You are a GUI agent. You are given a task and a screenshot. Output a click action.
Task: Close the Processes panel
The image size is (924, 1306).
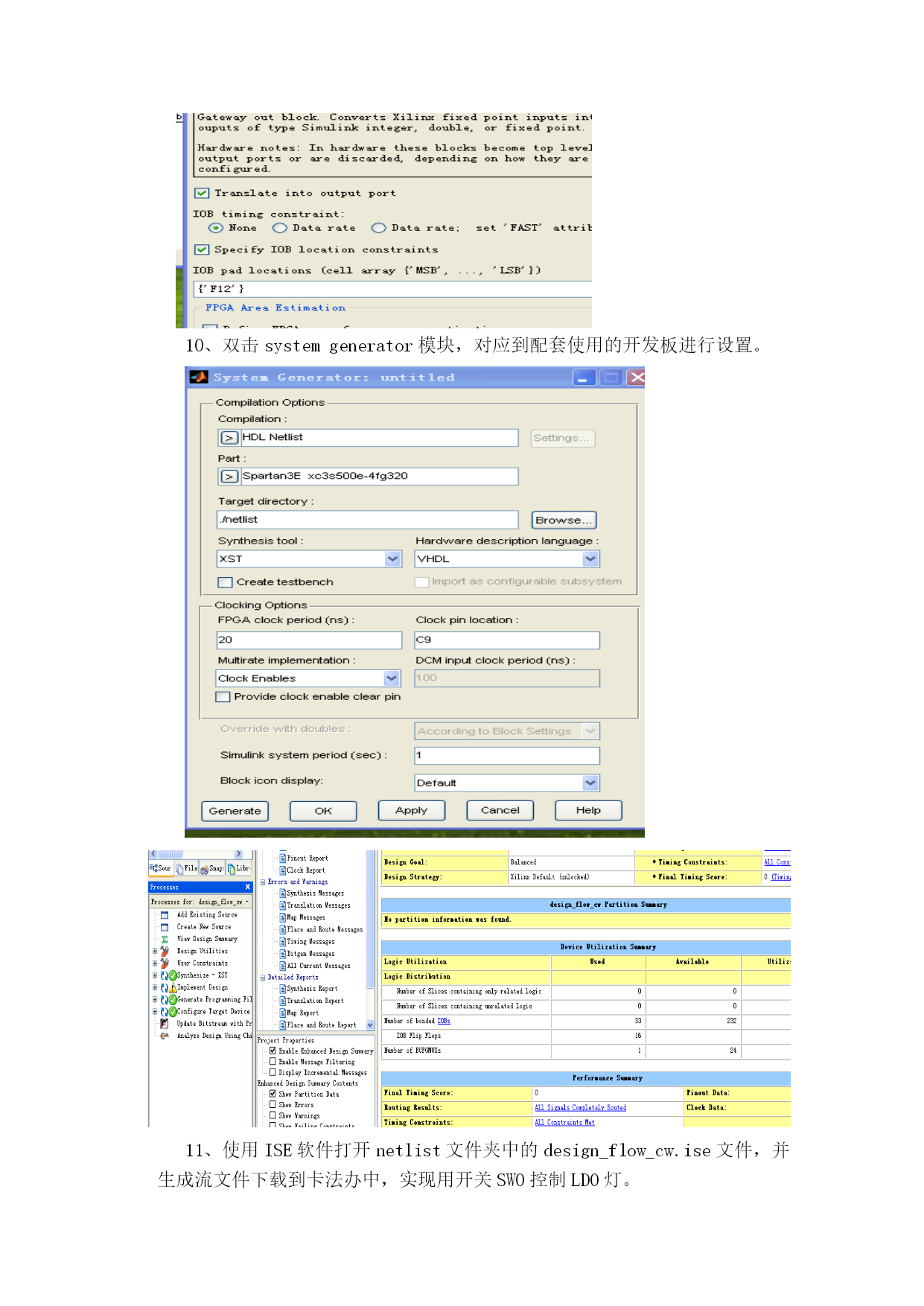pyautogui.click(x=248, y=887)
